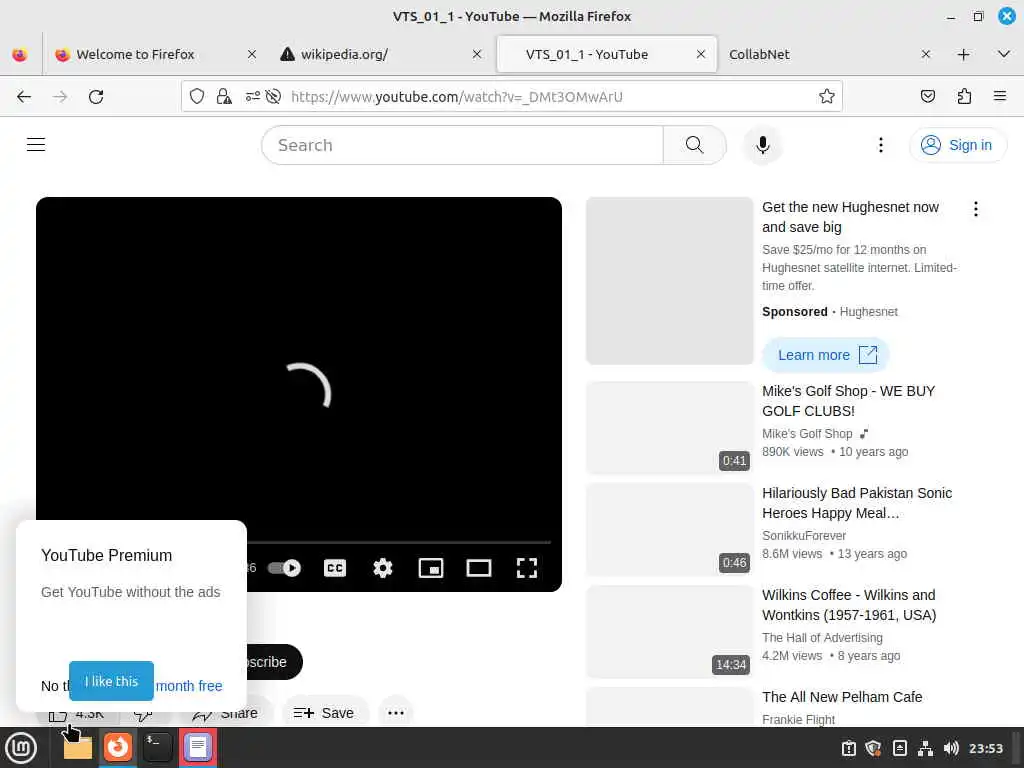Image resolution: width=1024 pixels, height=768 pixels.
Task: Close the Welcome to Firefox tab
Action: click(251, 54)
